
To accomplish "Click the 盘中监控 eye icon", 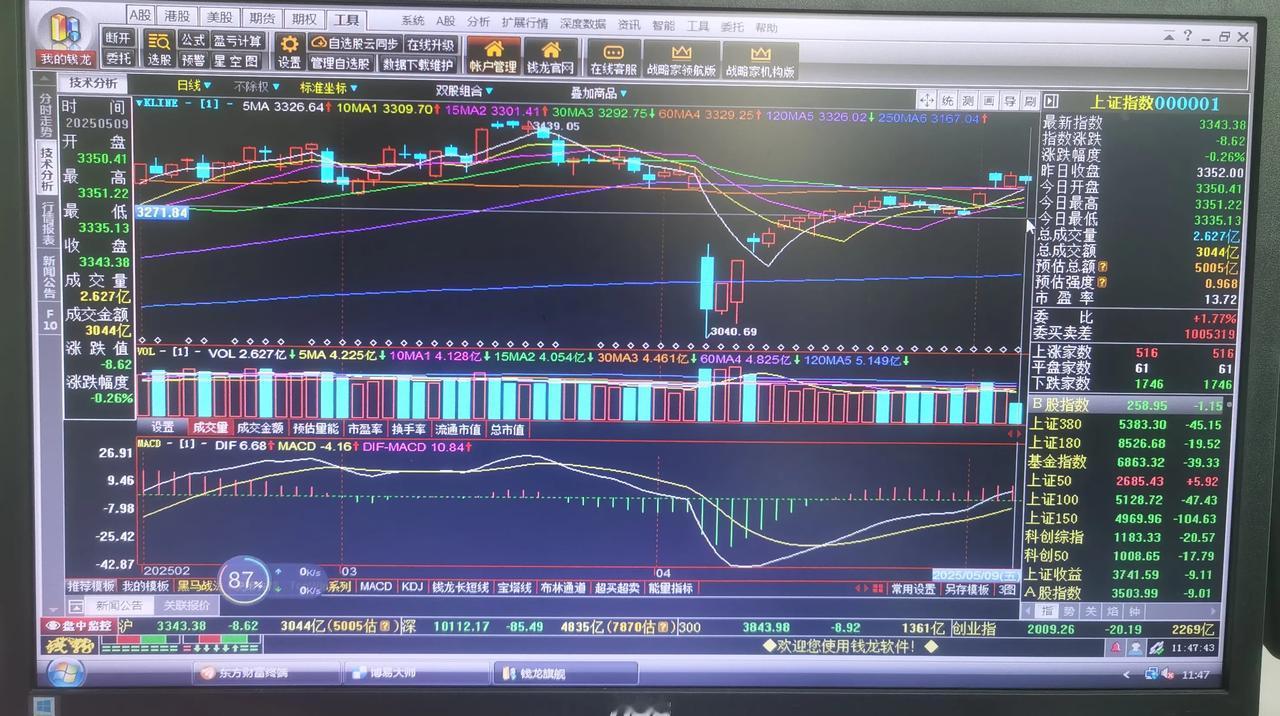I will coord(52,626).
